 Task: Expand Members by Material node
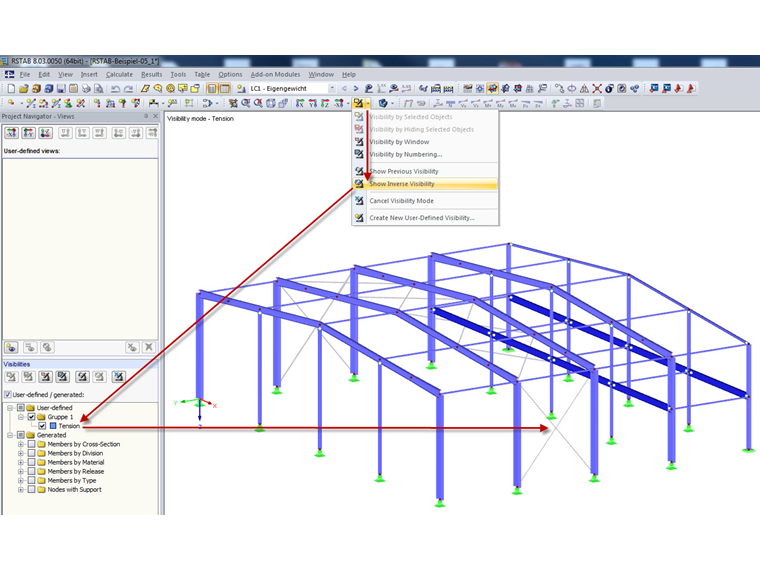(x=21, y=462)
